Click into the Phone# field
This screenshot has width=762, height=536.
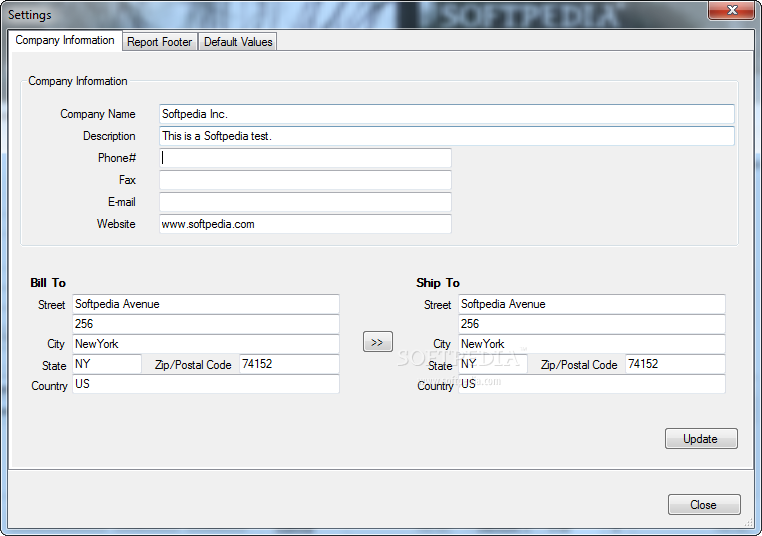point(305,158)
